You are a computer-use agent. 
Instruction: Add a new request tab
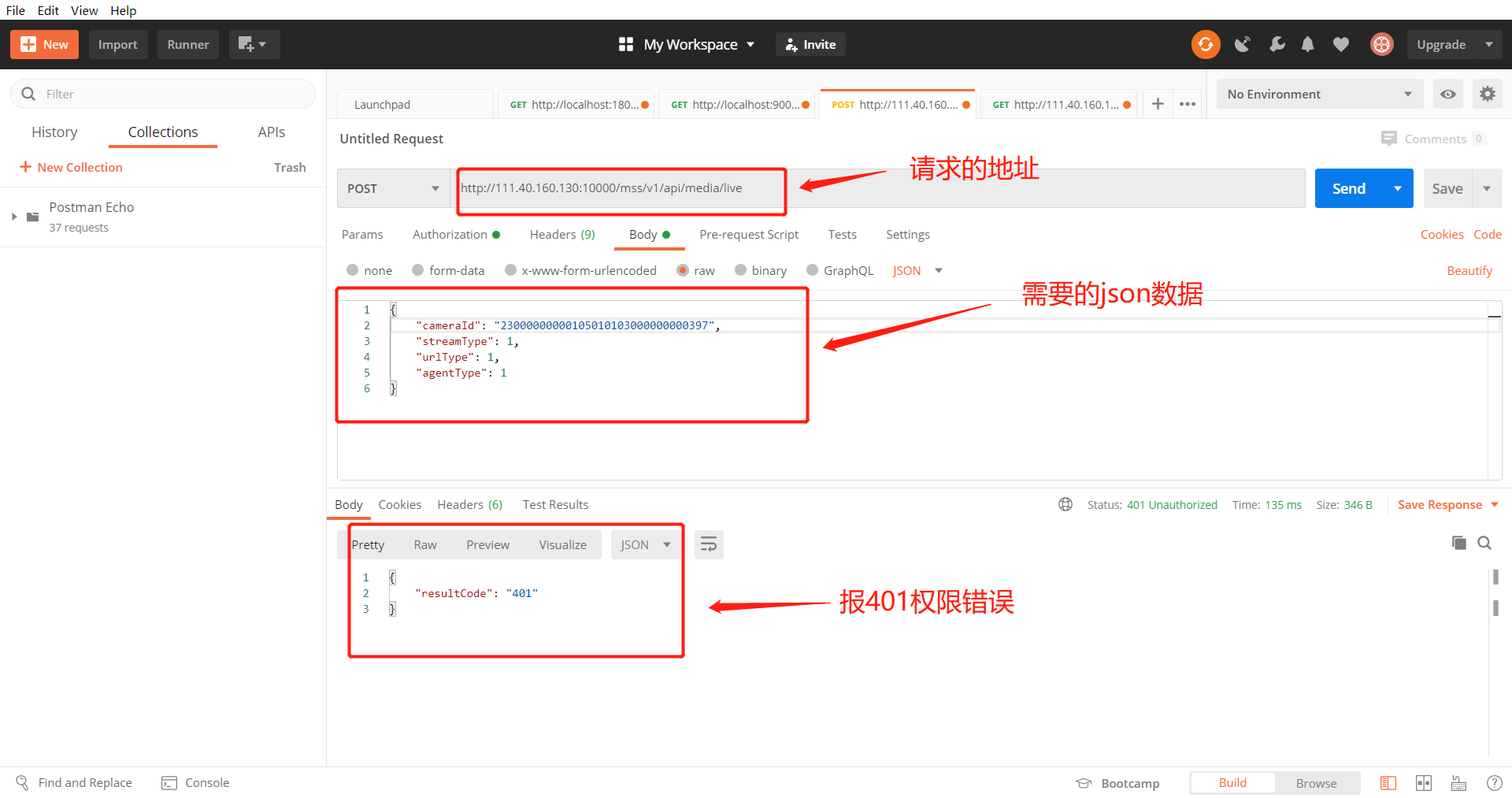click(x=1158, y=104)
